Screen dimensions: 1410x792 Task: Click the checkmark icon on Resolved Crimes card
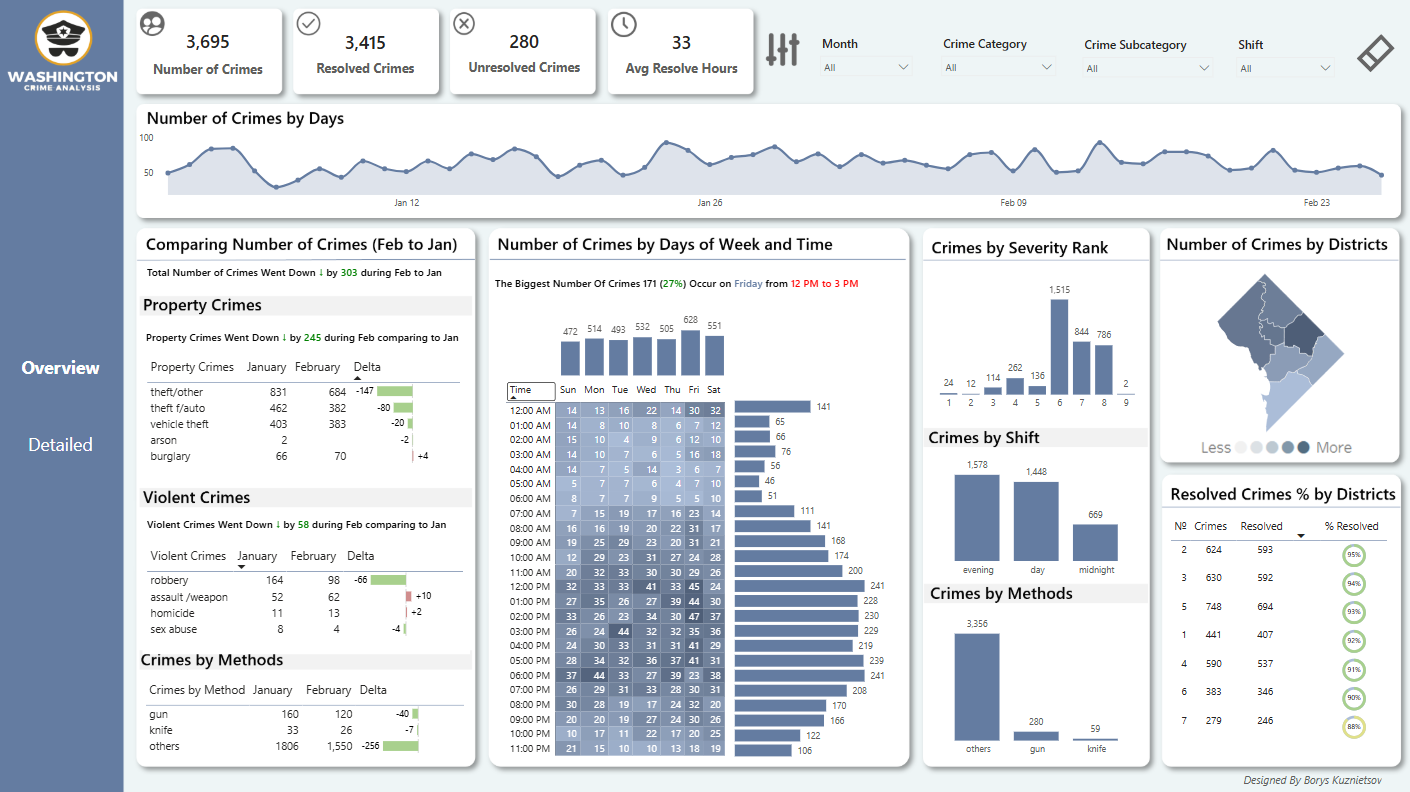(308, 23)
